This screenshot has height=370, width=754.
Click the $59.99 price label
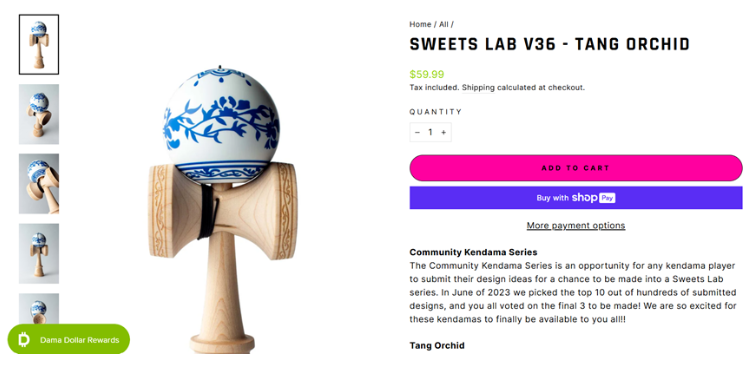click(x=427, y=74)
